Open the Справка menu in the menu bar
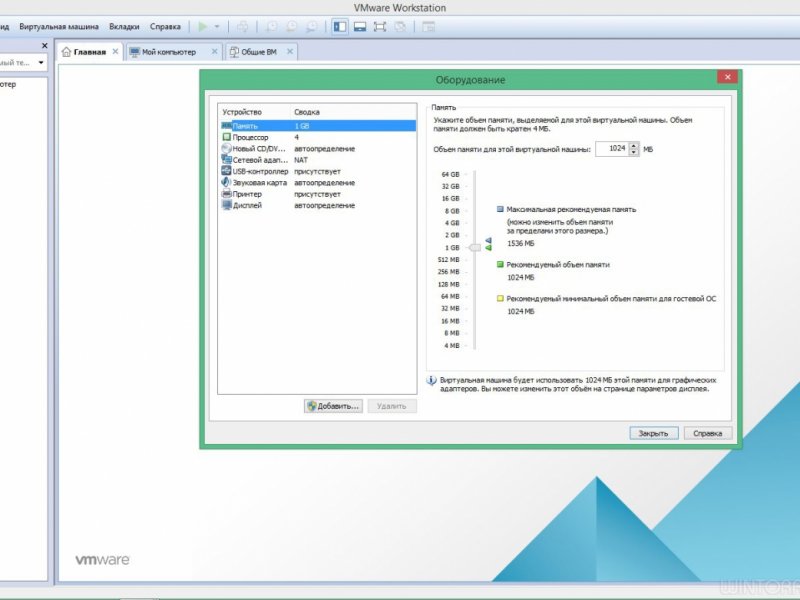Screen dimensions: 800x600 (165, 27)
